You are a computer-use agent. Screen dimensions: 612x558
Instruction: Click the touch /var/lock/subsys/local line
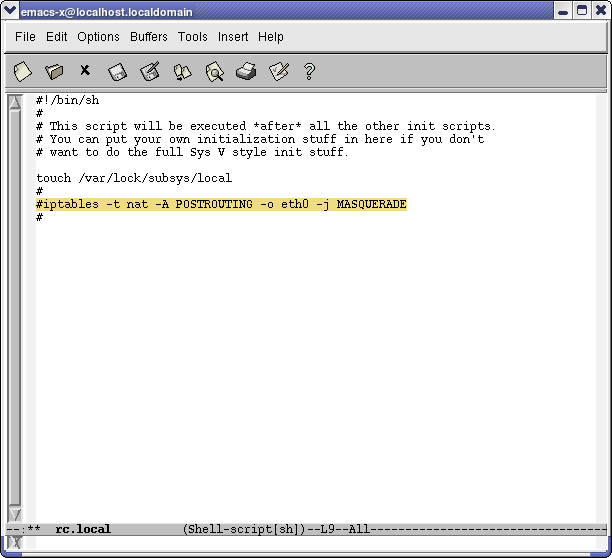134,178
